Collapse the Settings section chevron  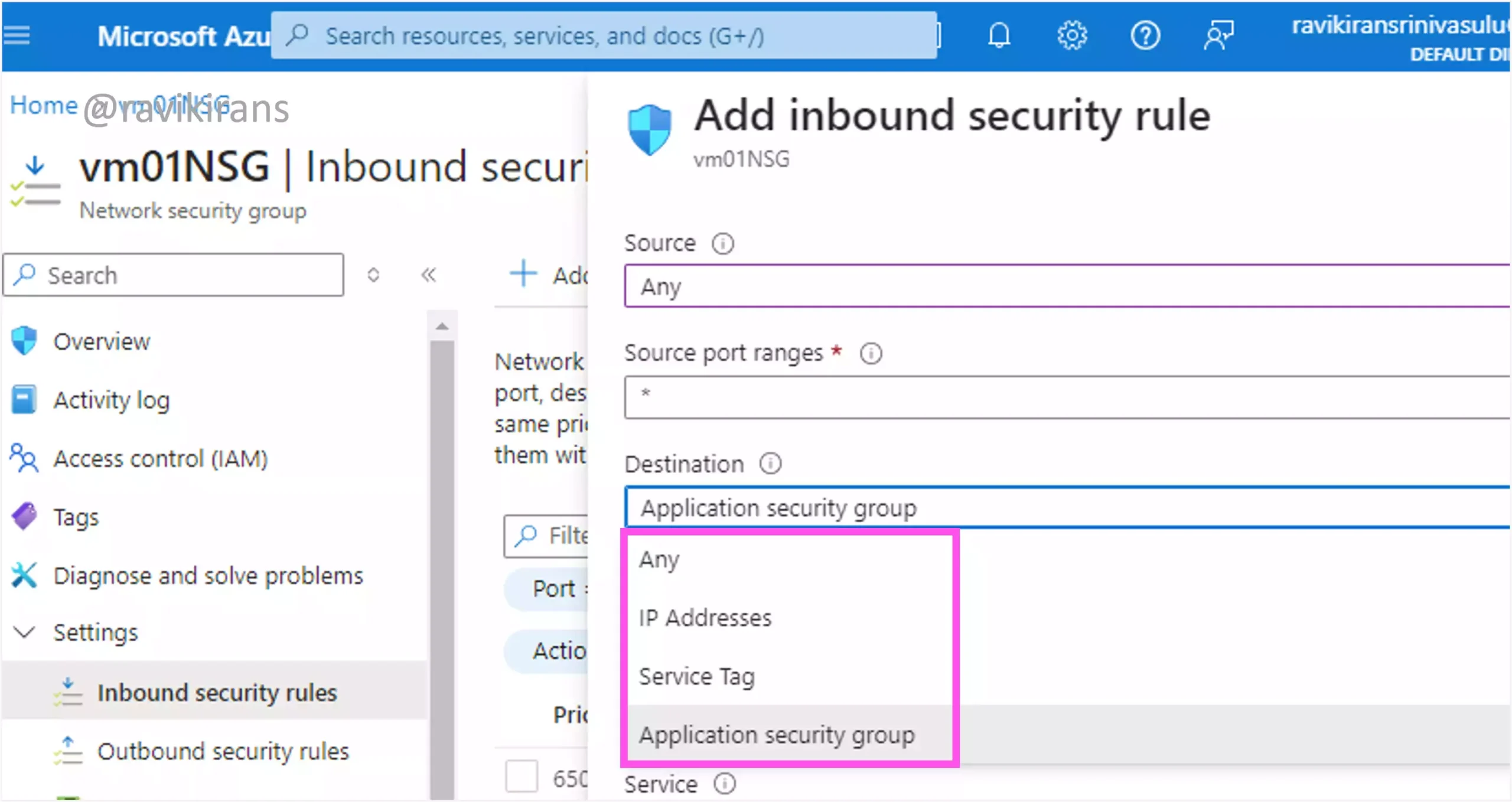[x=24, y=633]
